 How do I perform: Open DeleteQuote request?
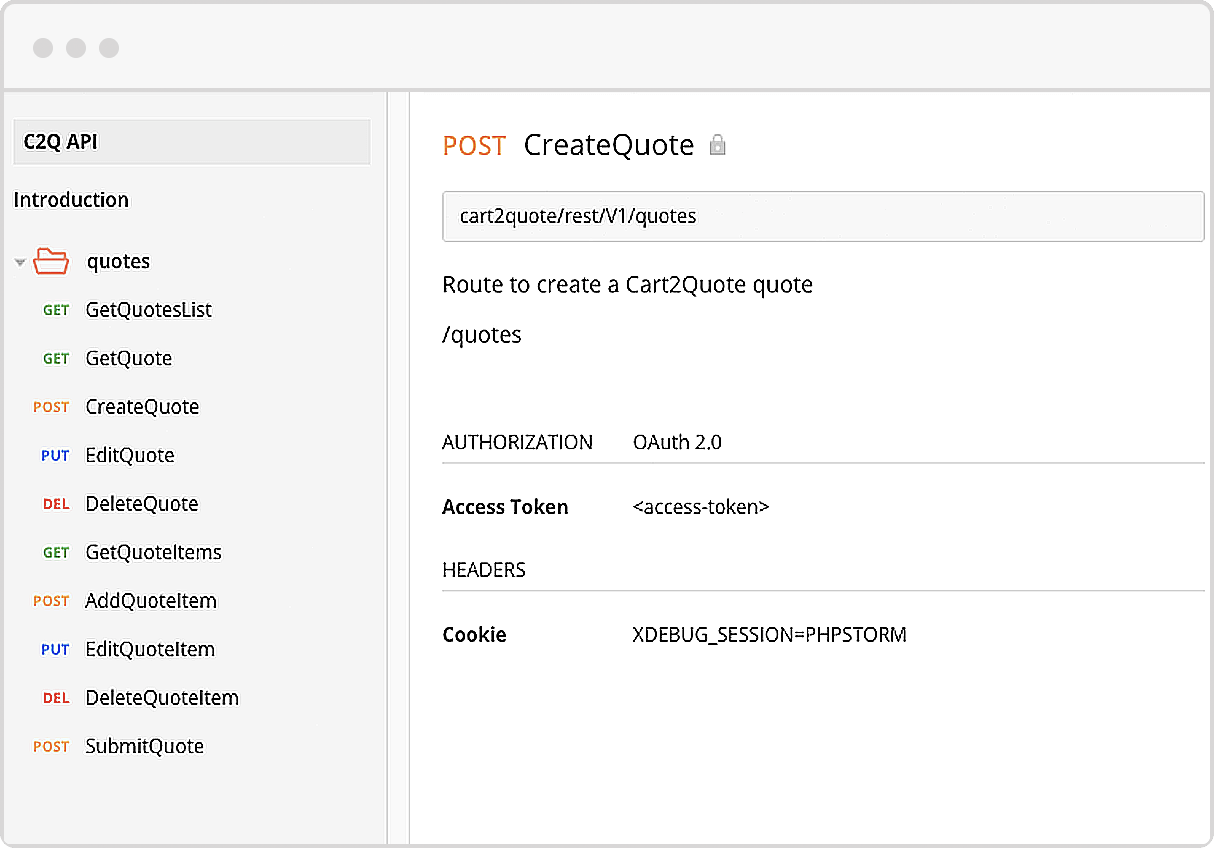(142, 504)
